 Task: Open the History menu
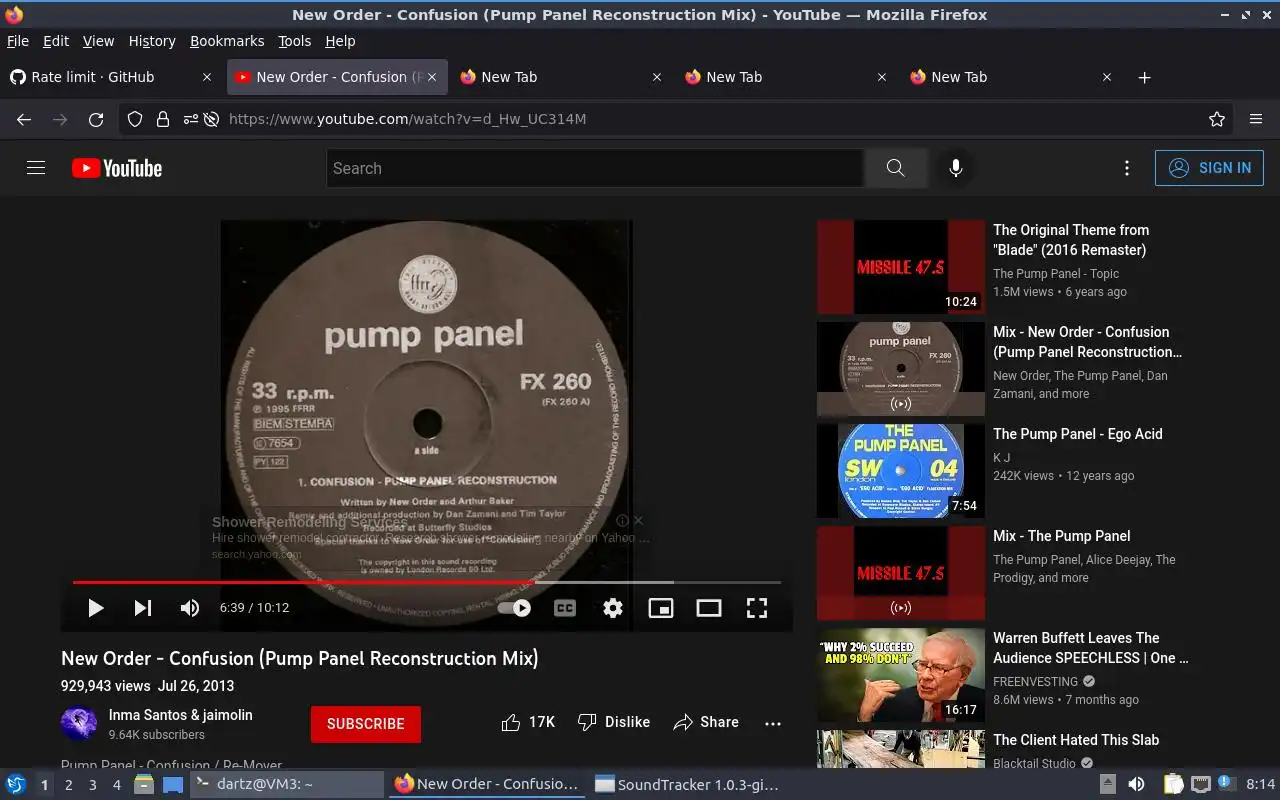(x=152, y=41)
